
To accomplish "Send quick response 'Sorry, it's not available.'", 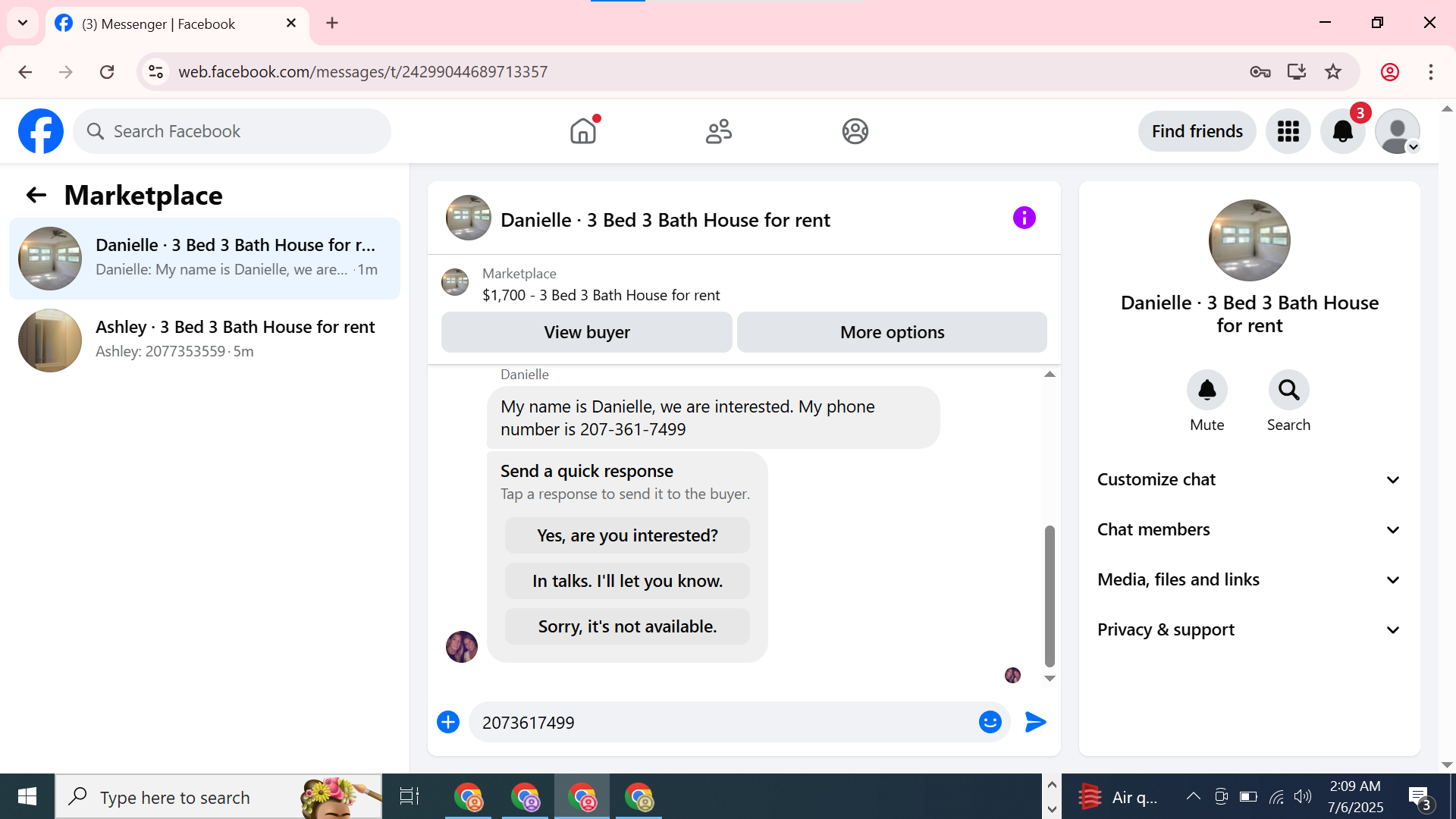I will pyautogui.click(x=627, y=626).
